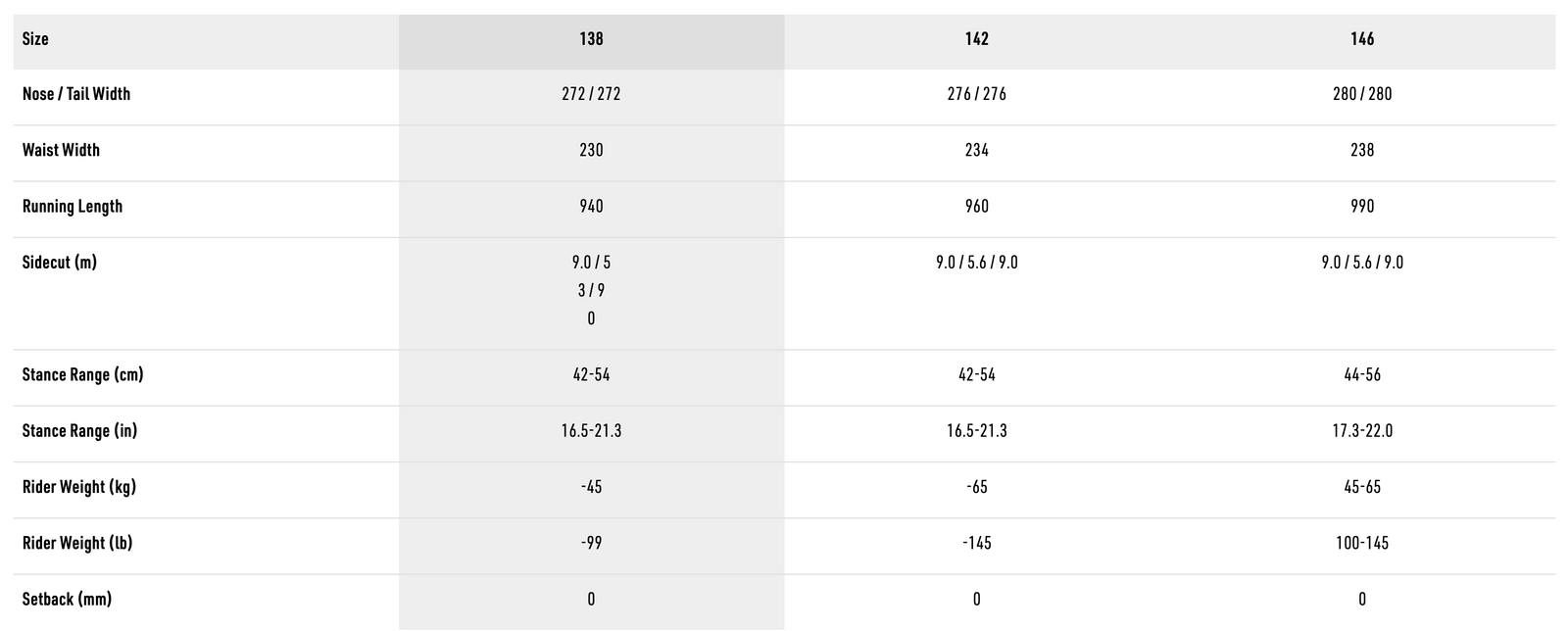Click the Setback (mm) row label
Image resolution: width=1568 pixels, height=631 pixels.
pyautogui.click(x=67, y=599)
